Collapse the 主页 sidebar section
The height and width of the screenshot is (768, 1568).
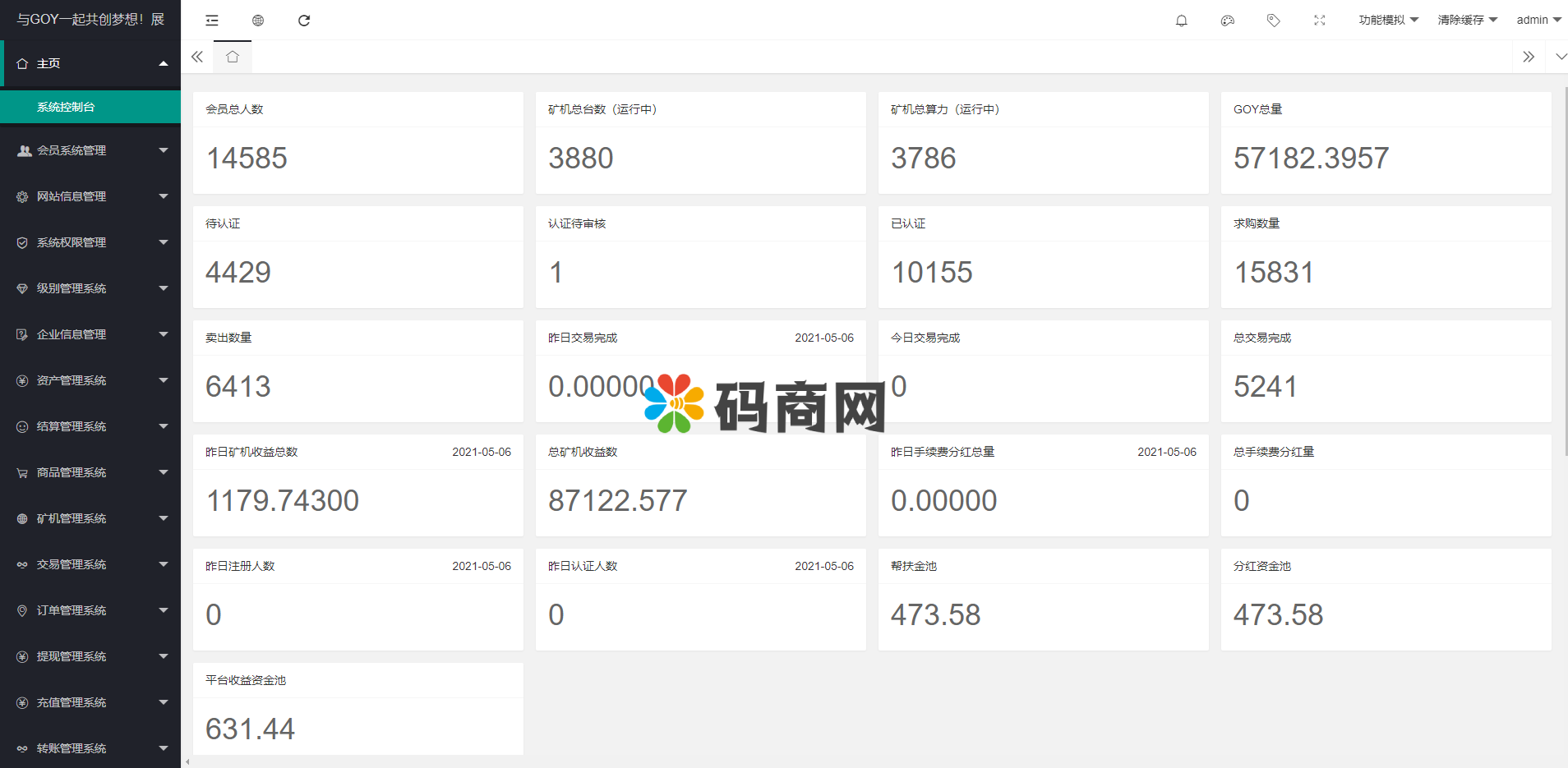tap(90, 63)
